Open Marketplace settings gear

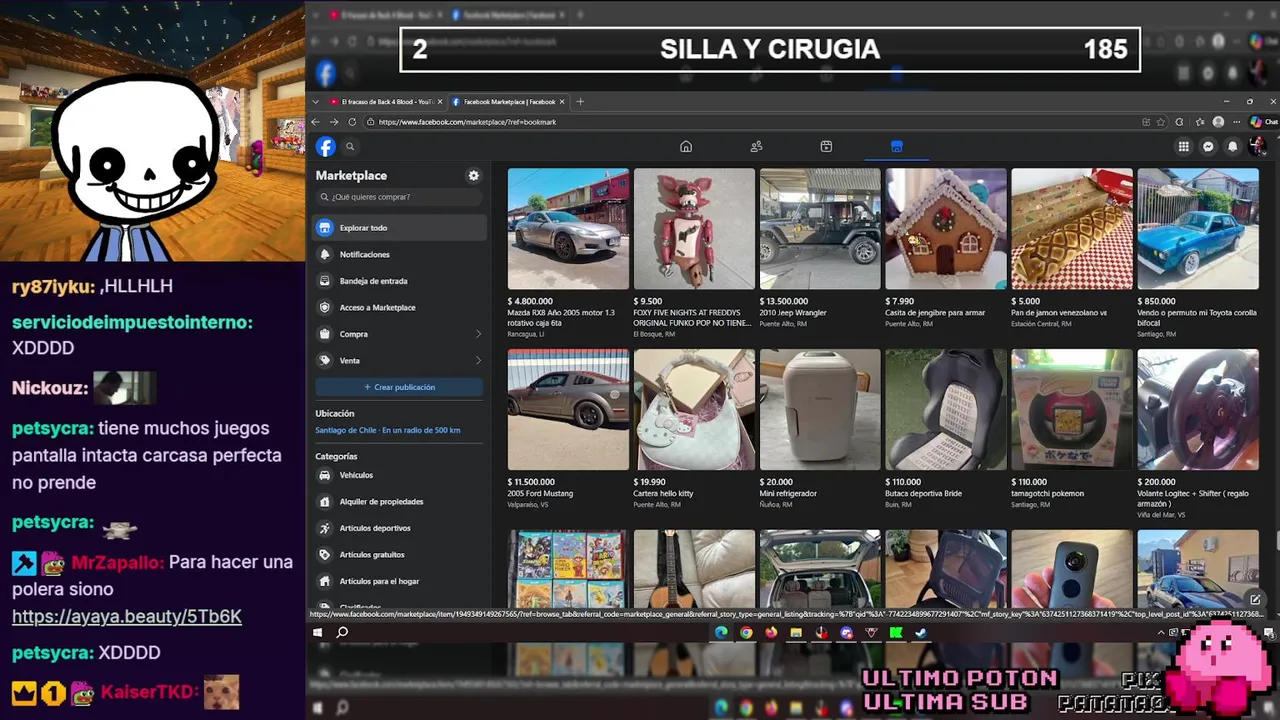coord(474,176)
